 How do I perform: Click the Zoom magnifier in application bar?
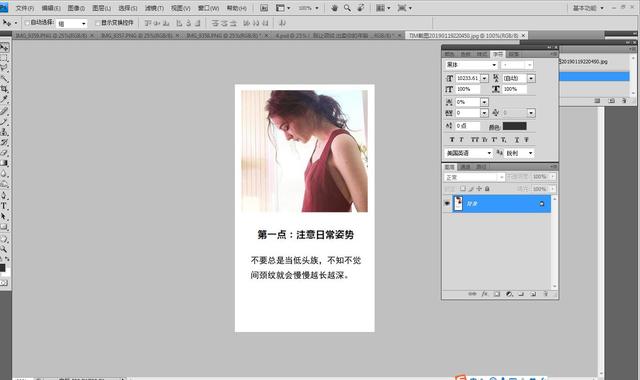point(347,8)
